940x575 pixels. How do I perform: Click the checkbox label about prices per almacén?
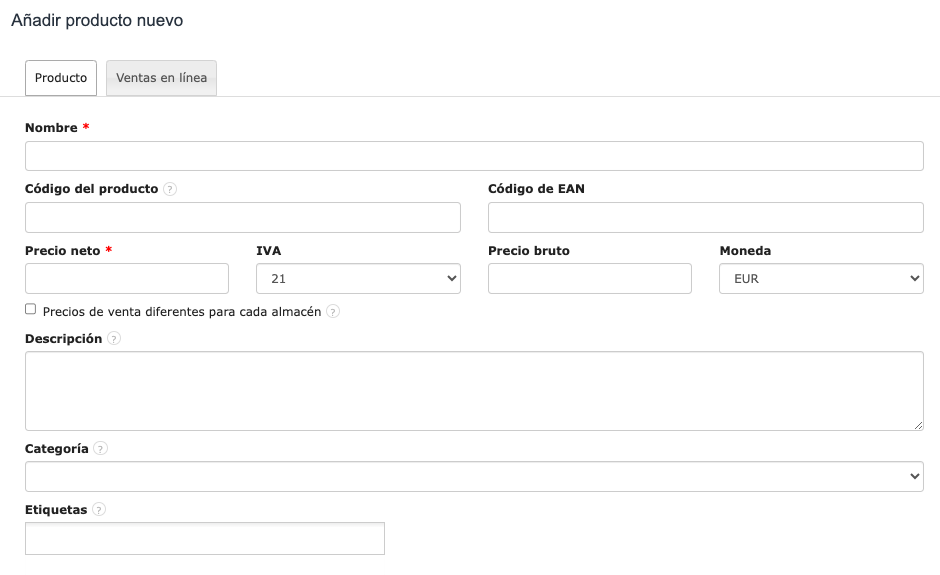pyautogui.click(x=182, y=312)
